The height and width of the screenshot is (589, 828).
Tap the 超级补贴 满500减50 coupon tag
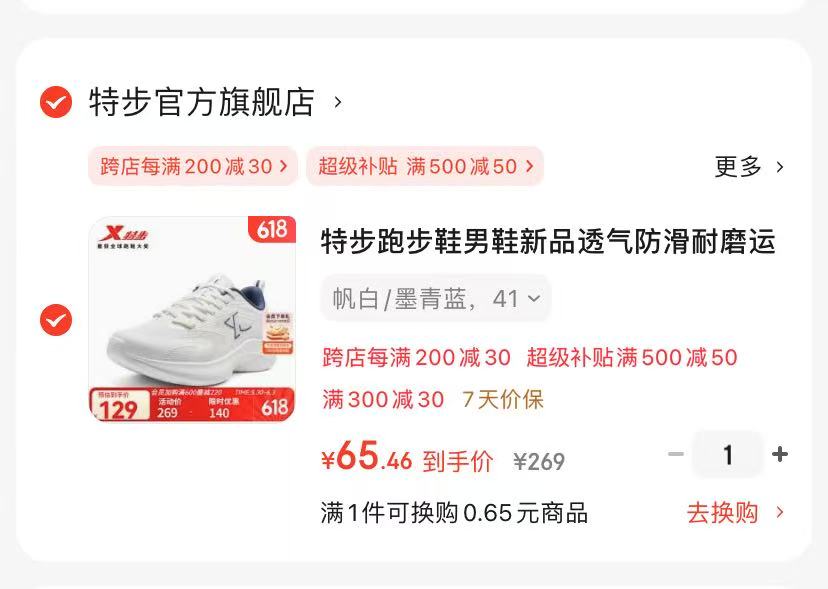click(x=425, y=166)
